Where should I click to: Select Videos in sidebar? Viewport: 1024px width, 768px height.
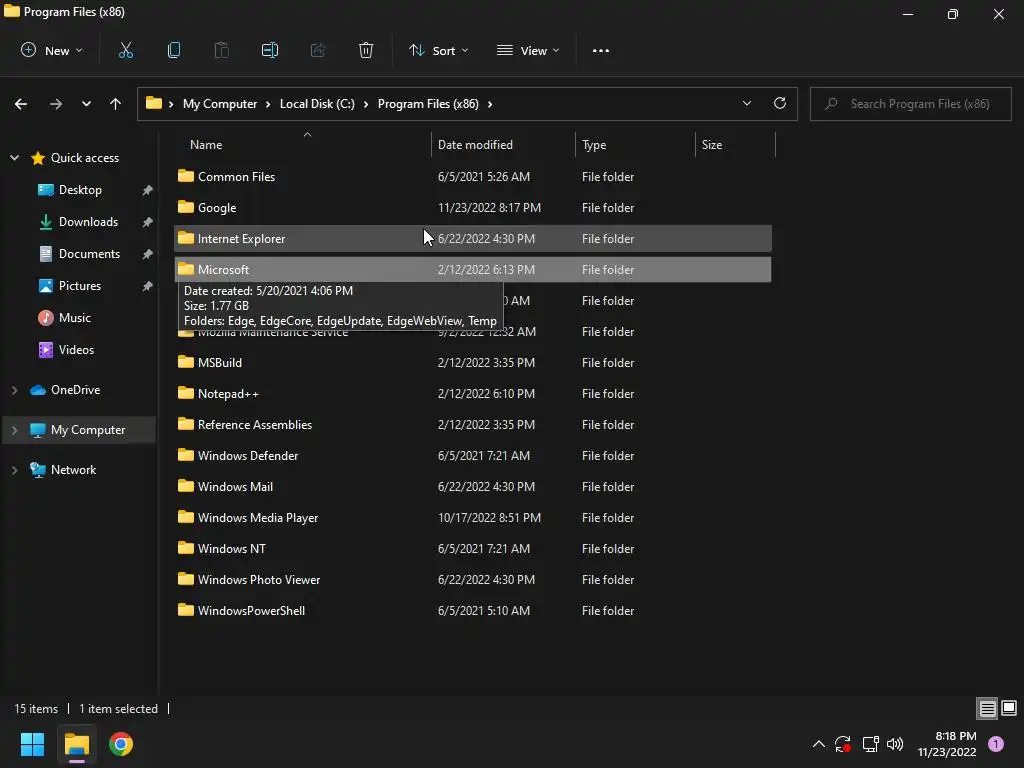click(76, 349)
